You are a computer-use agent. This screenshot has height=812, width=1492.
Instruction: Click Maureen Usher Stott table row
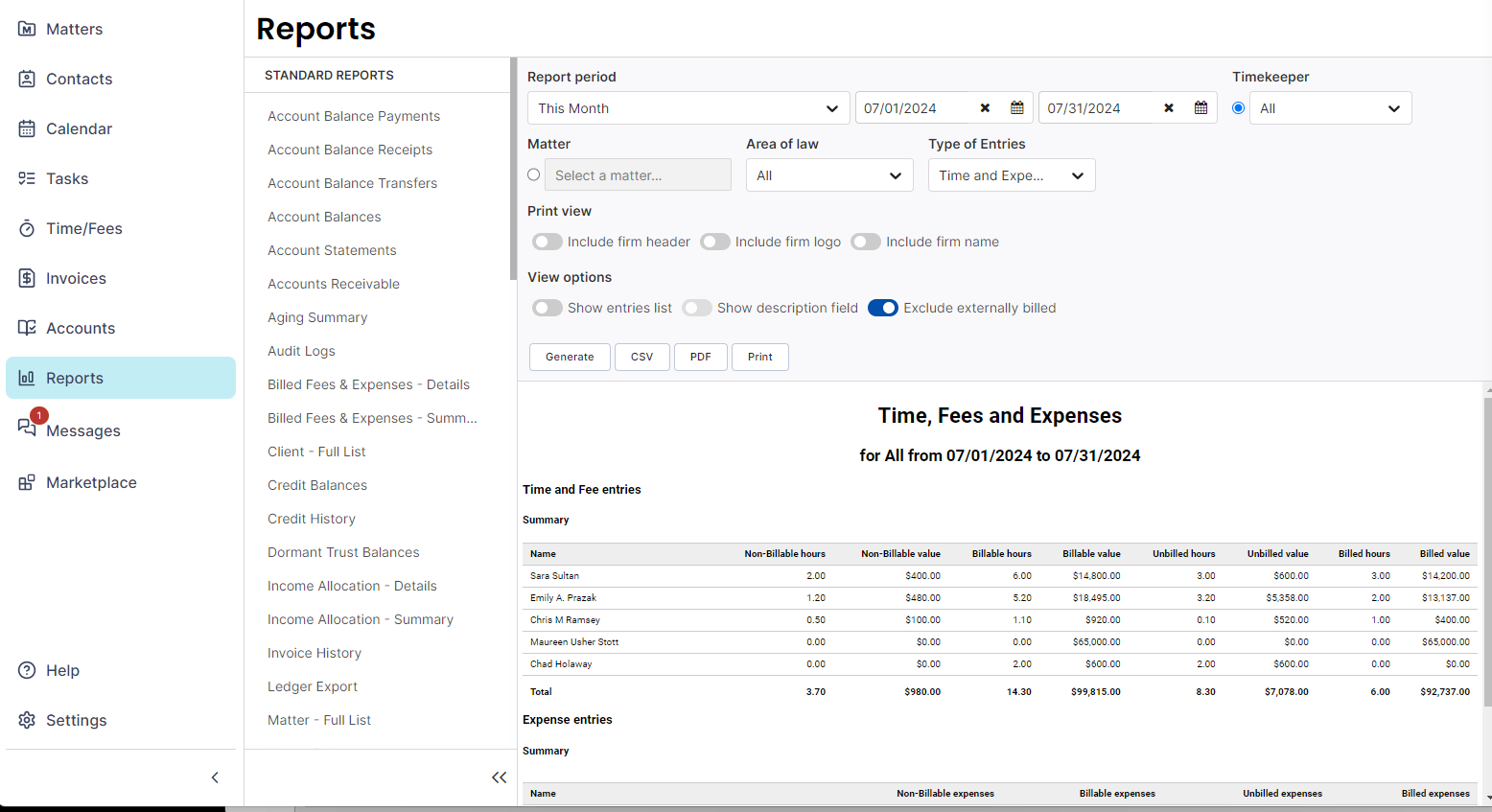click(x=1000, y=642)
